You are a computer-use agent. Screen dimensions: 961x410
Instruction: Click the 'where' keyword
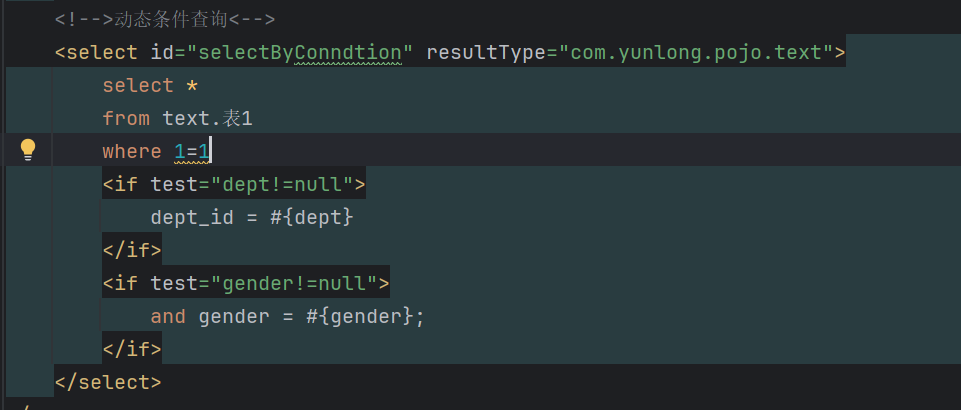click(132, 151)
